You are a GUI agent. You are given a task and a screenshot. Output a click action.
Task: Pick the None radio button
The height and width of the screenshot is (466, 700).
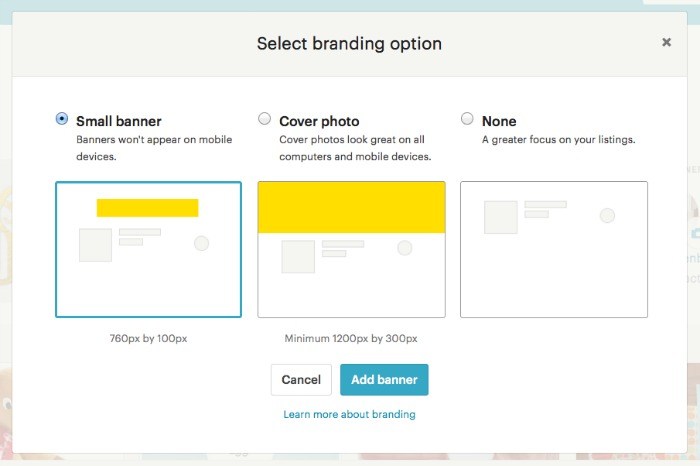pyautogui.click(x=467, y=119)
